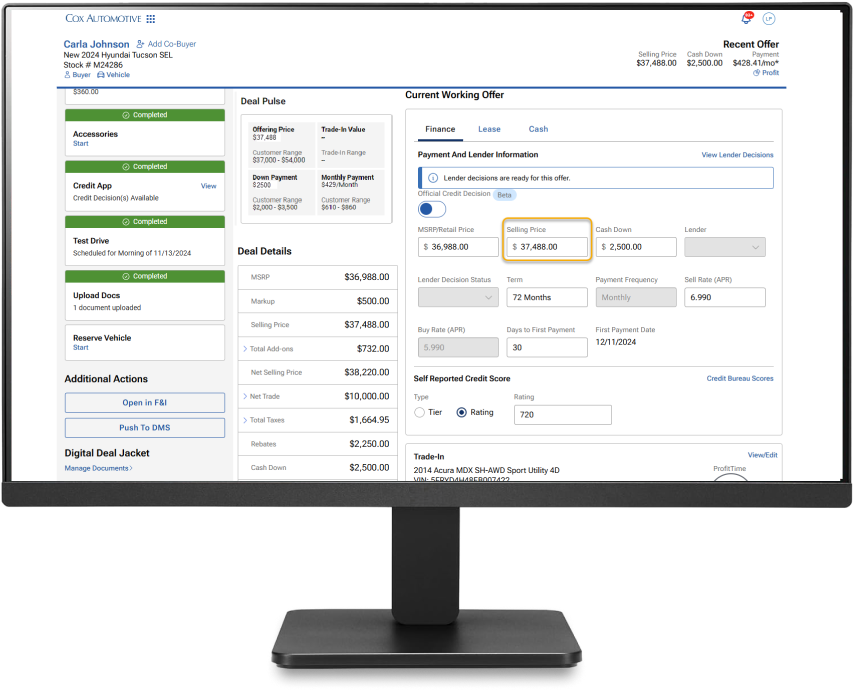Select the Tier radio button
854x691 pixels.
[x=421, y=412]
